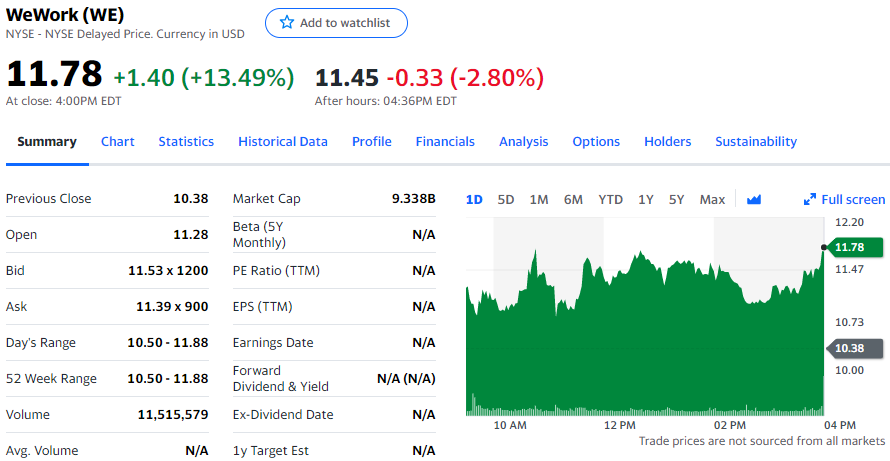Click the star icon in Add to watchlist
The image size is (890, 461).
click(287, 23)
